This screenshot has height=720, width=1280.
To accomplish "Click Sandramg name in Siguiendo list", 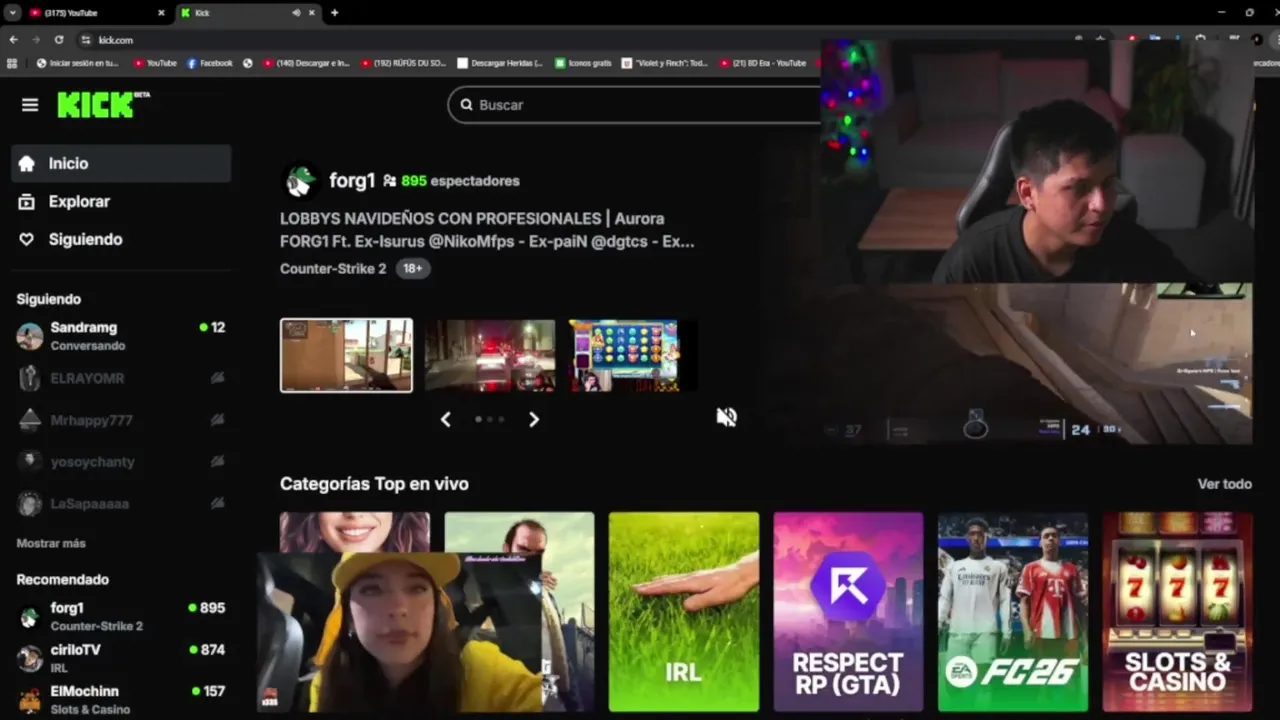I will coord(84,328).
